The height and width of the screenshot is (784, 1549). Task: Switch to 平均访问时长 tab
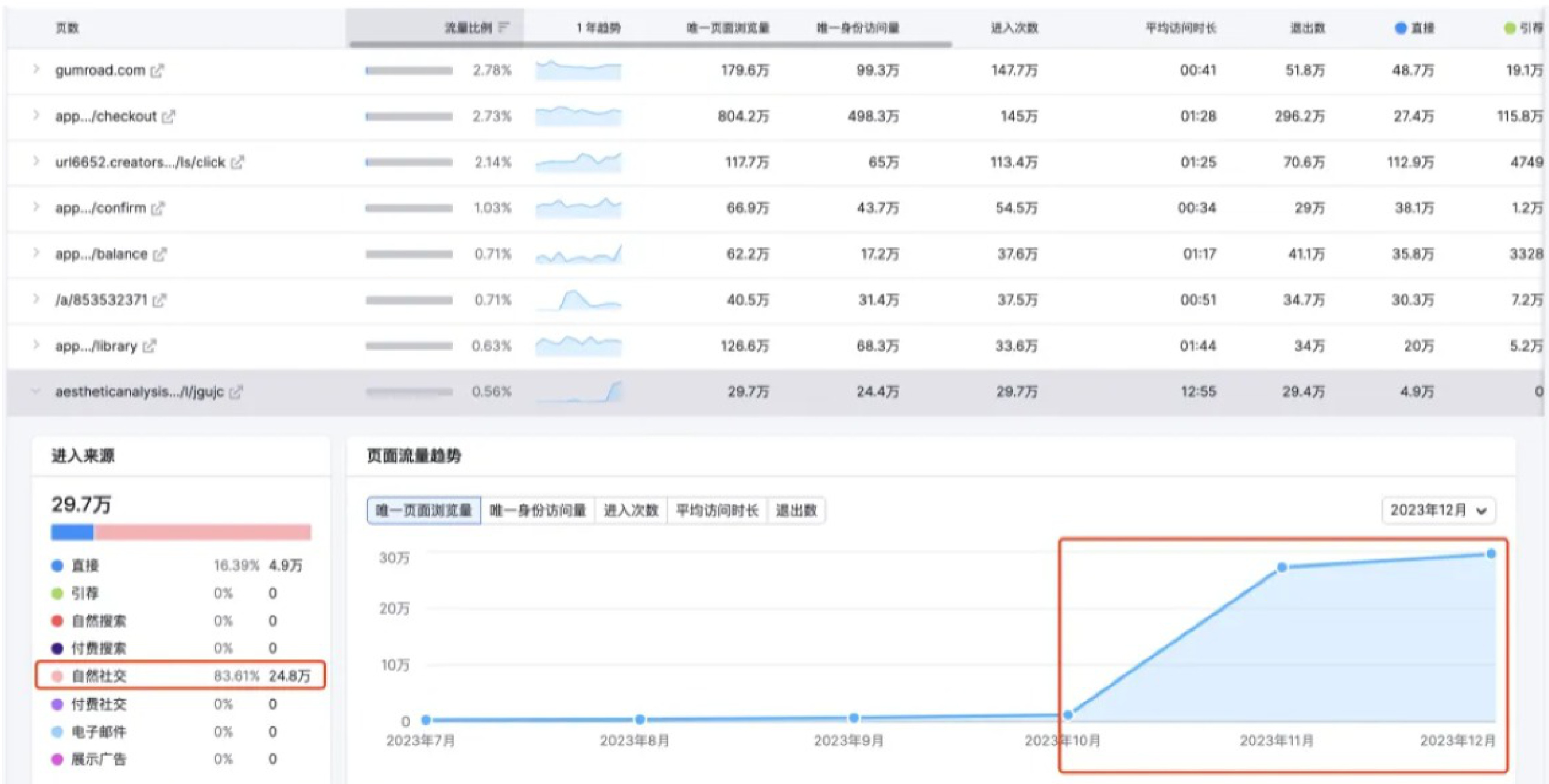click(717, 511)
